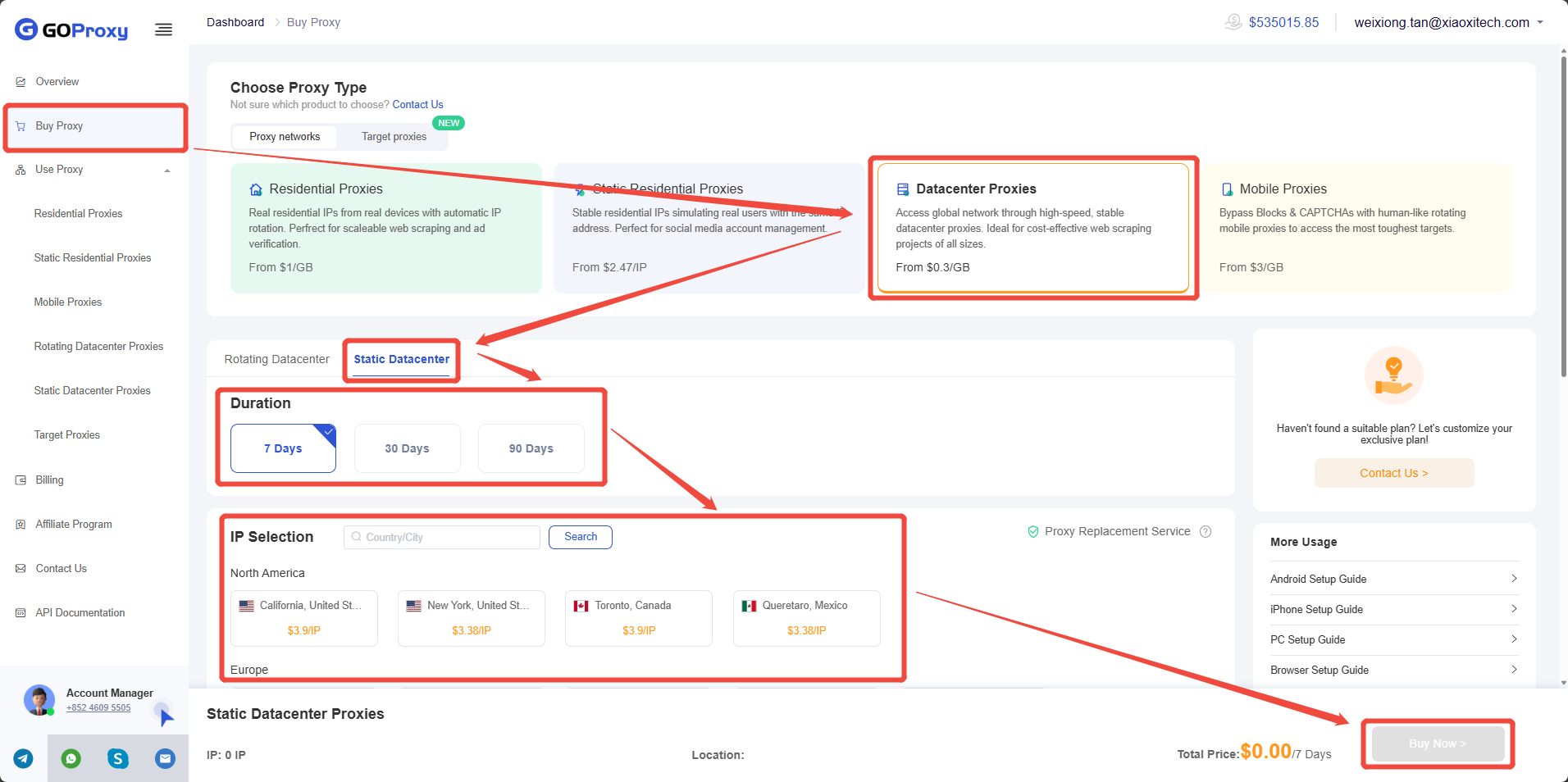Click the United States flag on California card
Viewport: 1568px width, 782px height.
(246, 606)
